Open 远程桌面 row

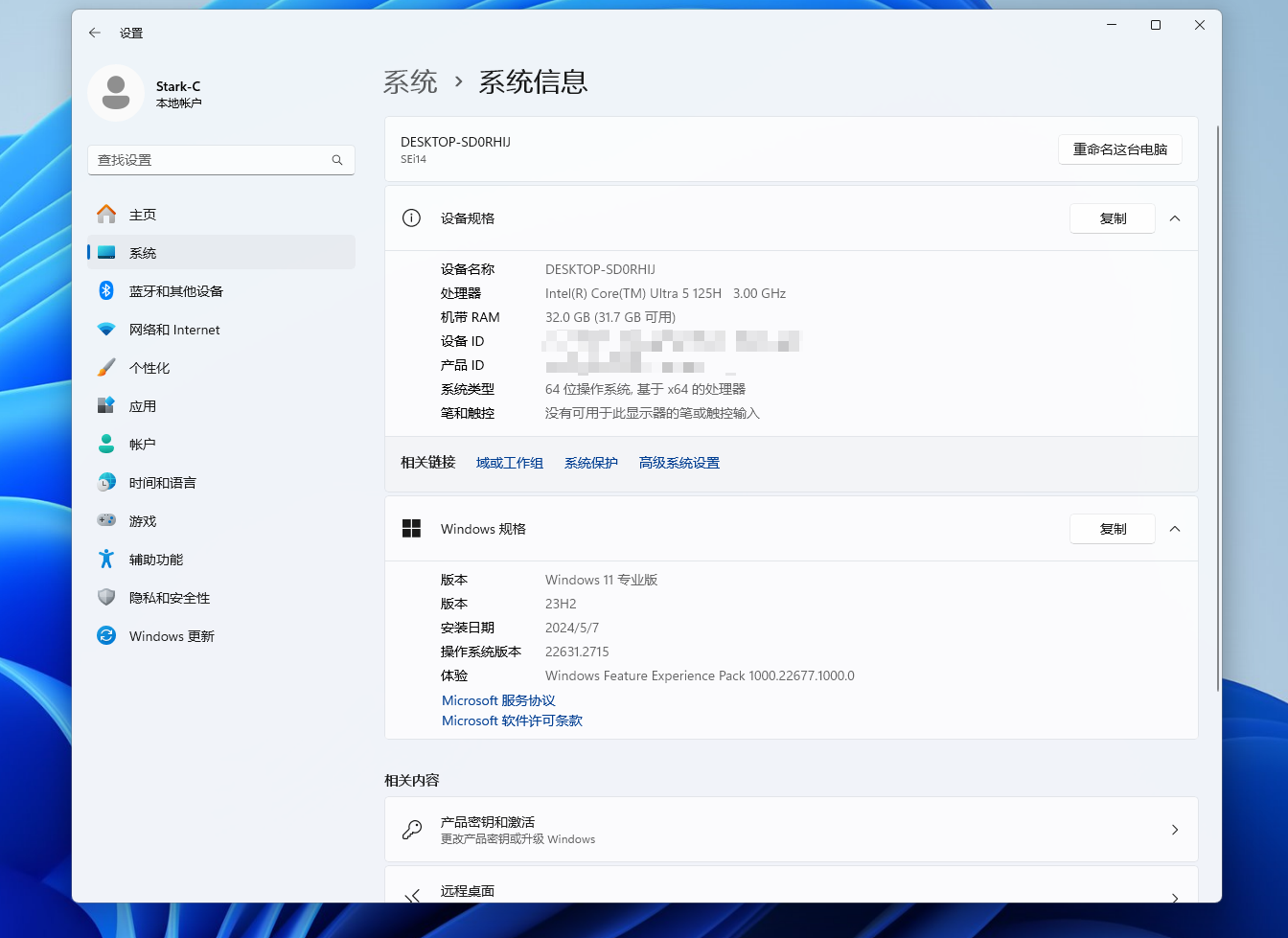point(792,885)
